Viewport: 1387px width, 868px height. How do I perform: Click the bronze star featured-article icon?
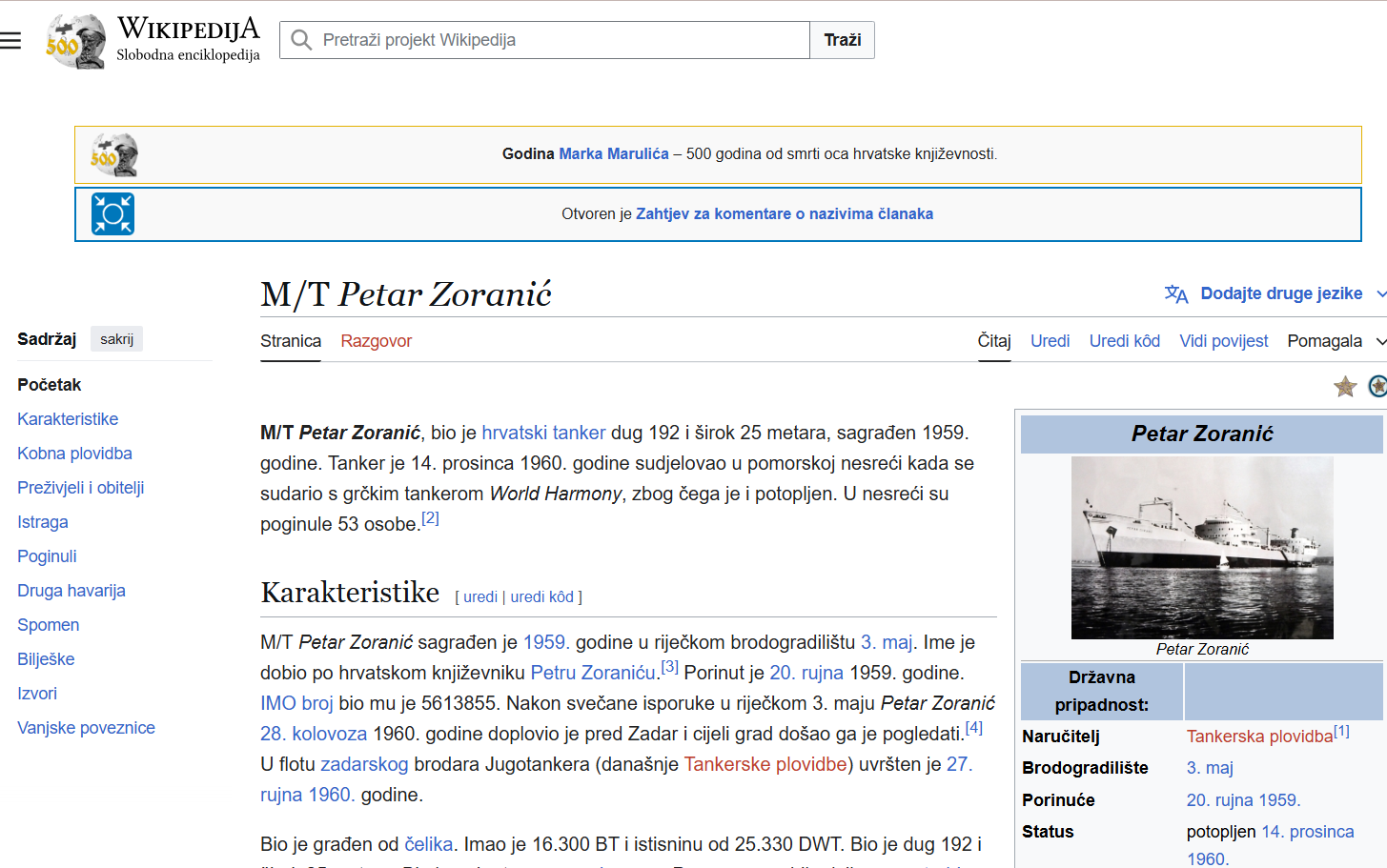(x=1345, y=386)
